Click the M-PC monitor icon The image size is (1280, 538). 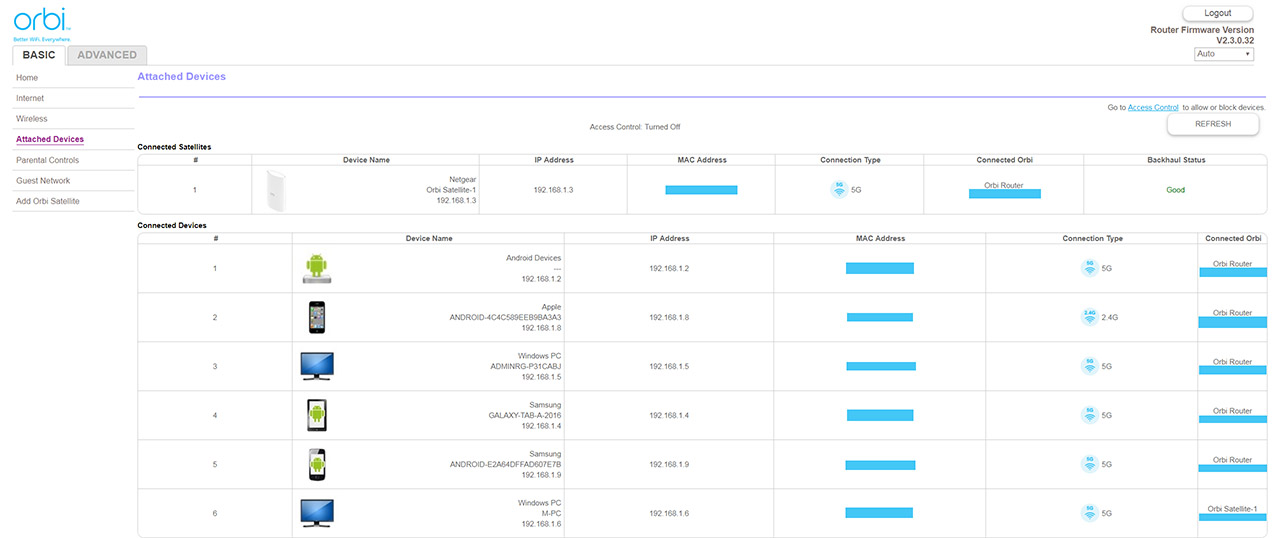tap(317, 513)
